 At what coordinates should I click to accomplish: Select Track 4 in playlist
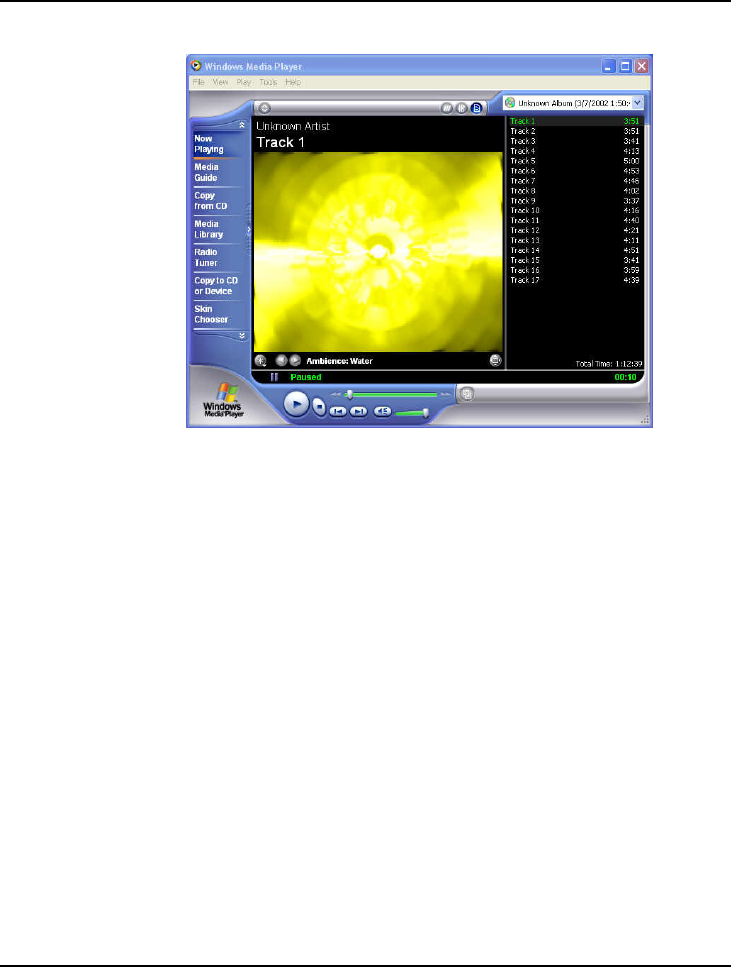click(x=574, y=151)
